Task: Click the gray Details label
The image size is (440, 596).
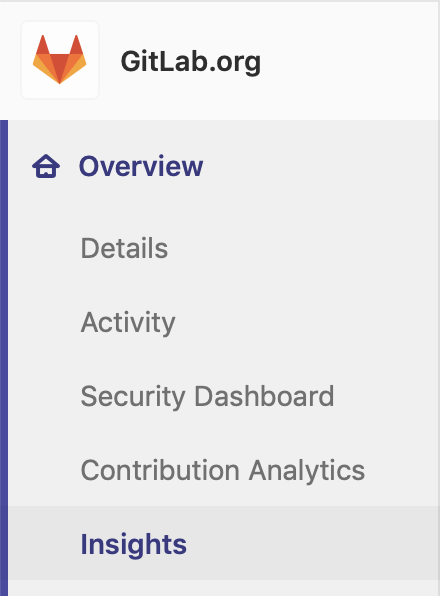Action: click(x=124, y=248)
